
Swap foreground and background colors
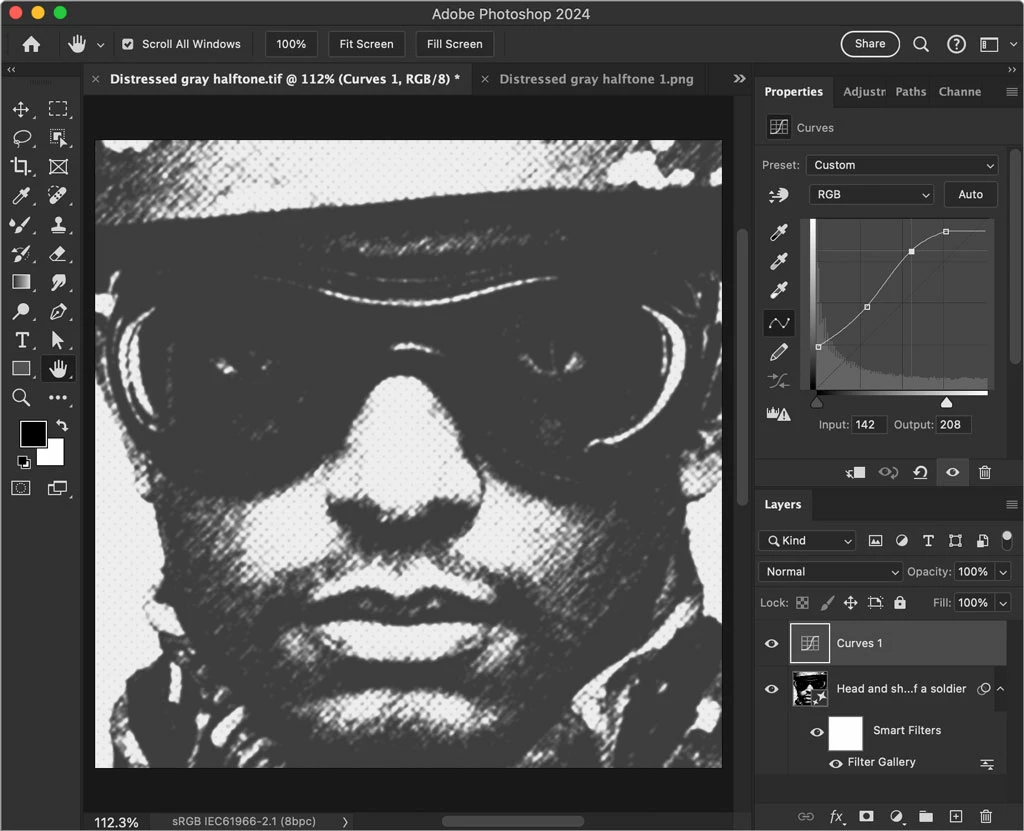tap(62, 425)
